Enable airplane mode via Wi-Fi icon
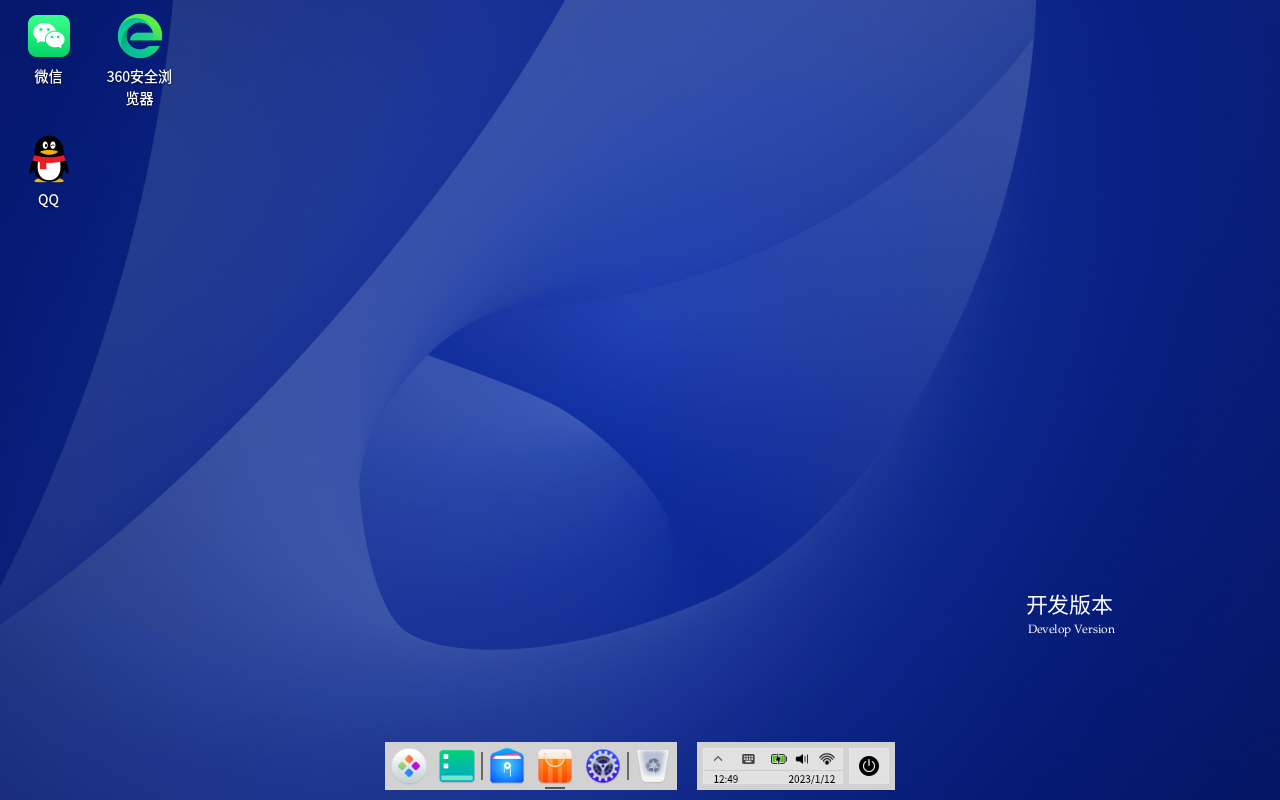The height and width of the screenshot is (800, 1280). [826, 759]
